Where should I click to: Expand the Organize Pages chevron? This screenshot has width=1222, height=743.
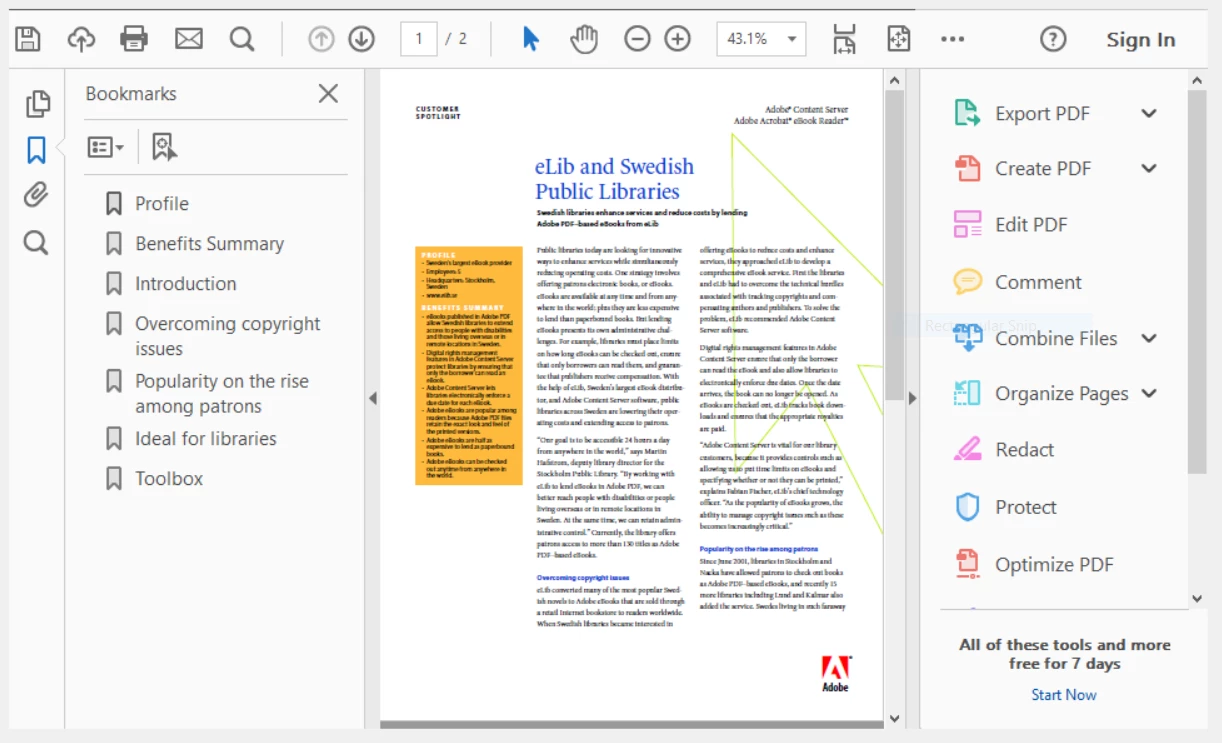1149,393
